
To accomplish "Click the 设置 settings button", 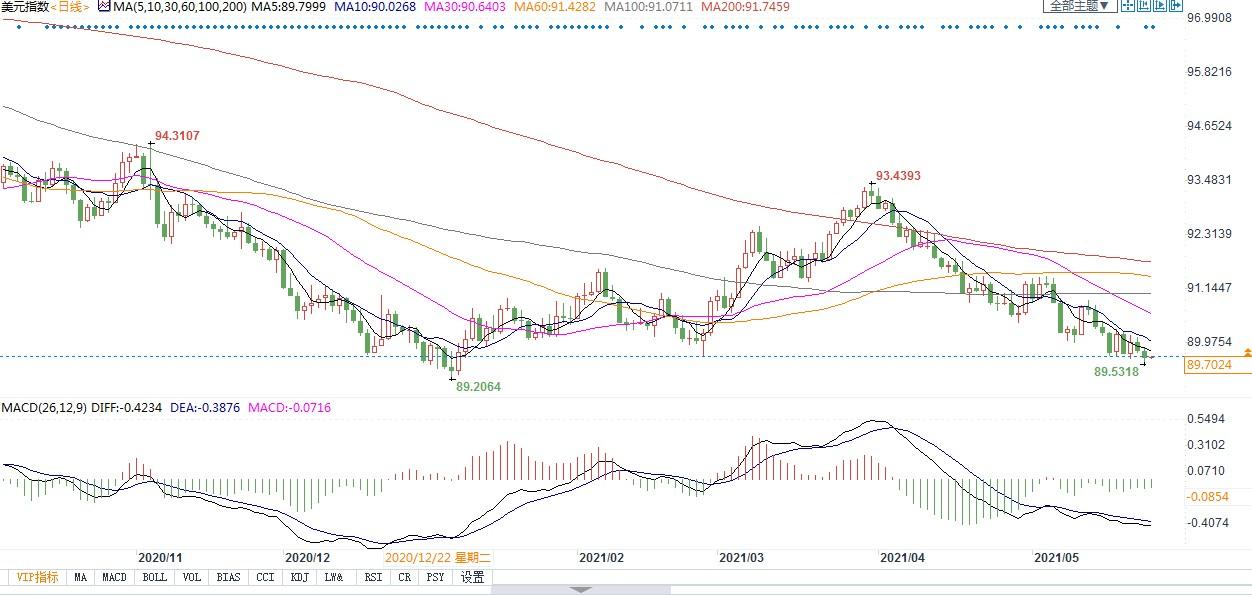I will pyautogui.click(x=473, y=577).
